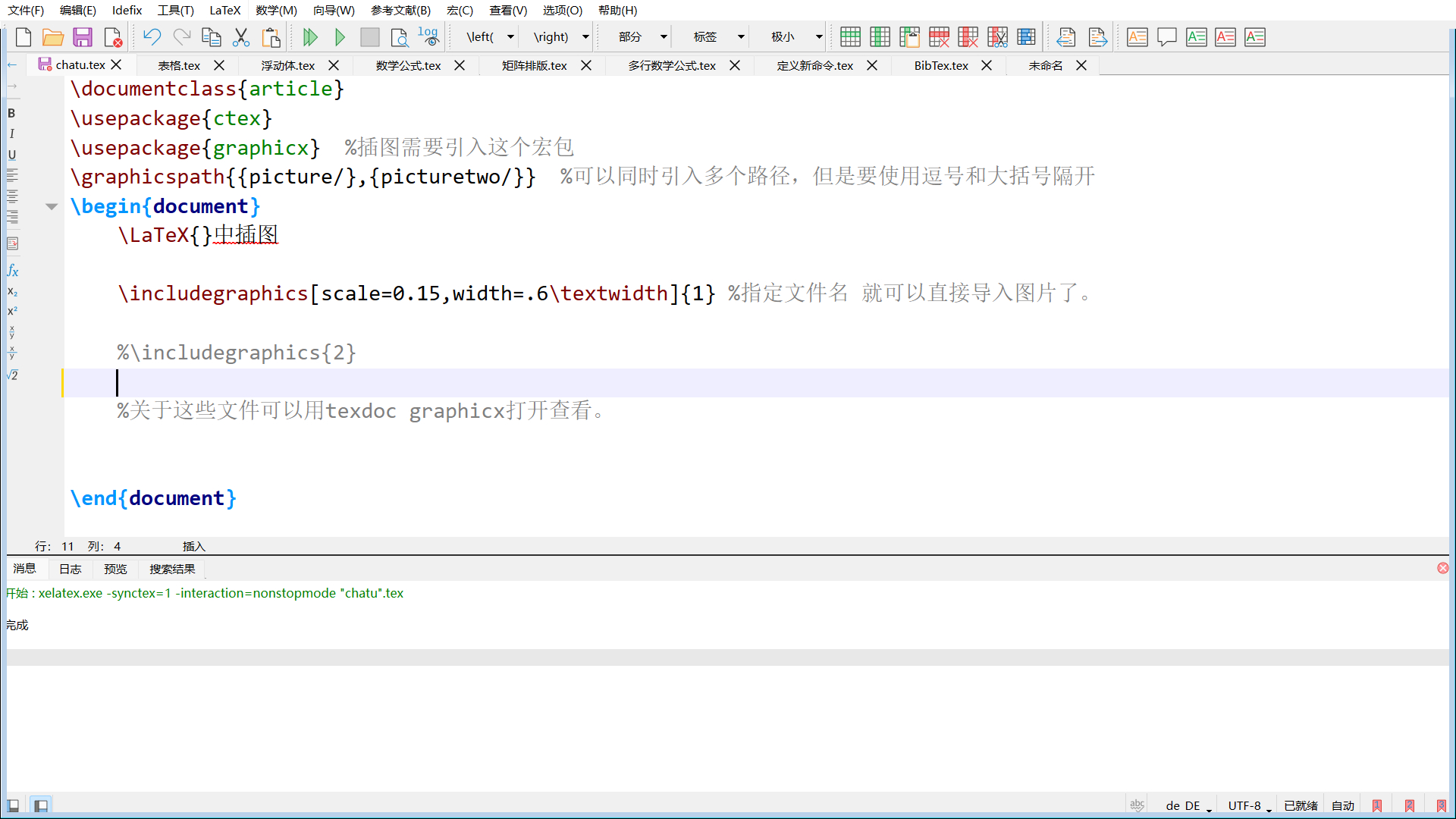Screen dimensions: 1456x819
Task: Open the 日志 log panel tab
Action: [70, 569]
